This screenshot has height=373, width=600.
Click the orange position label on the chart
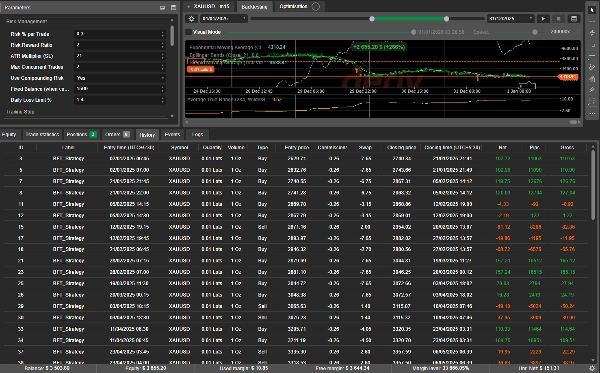click(201, 69)
